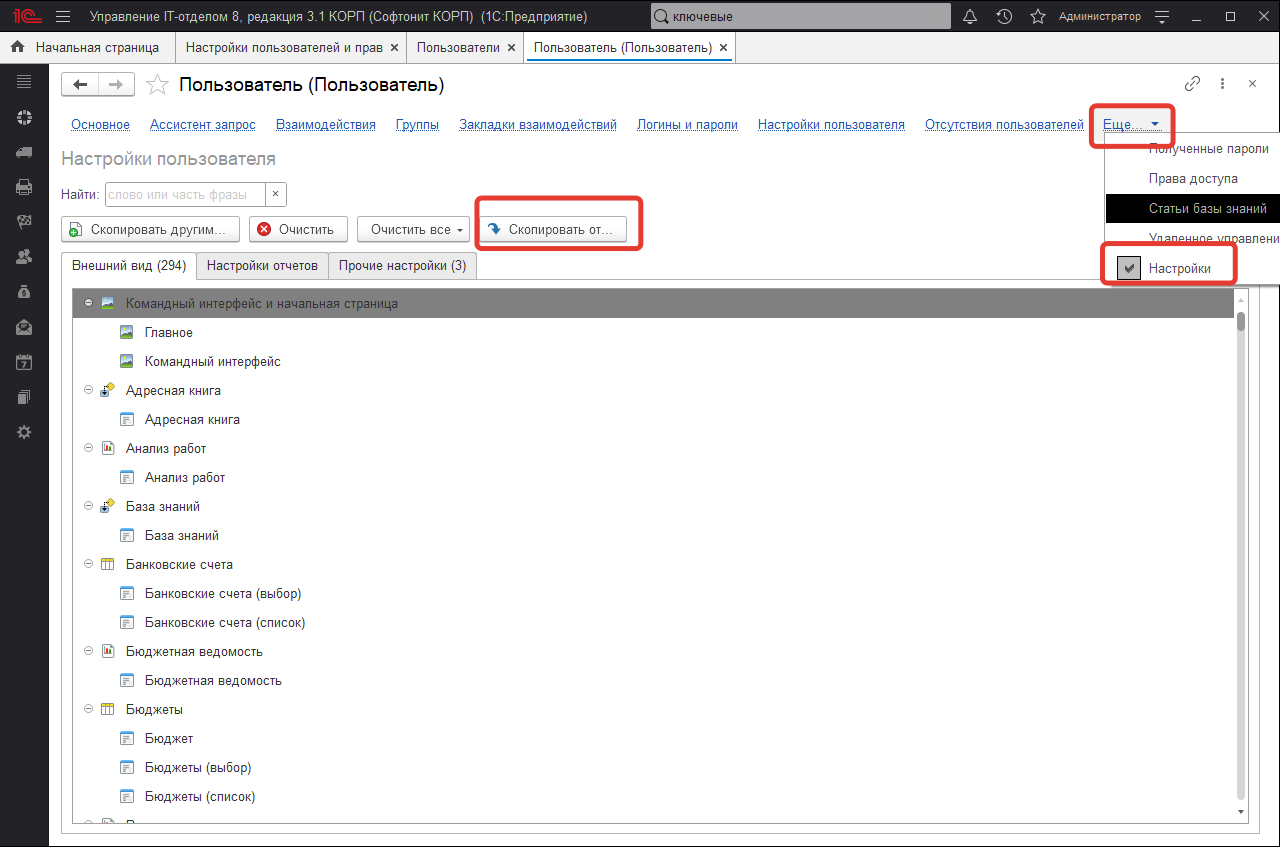Open the gear administration icon in sidebar

point(24,432)
